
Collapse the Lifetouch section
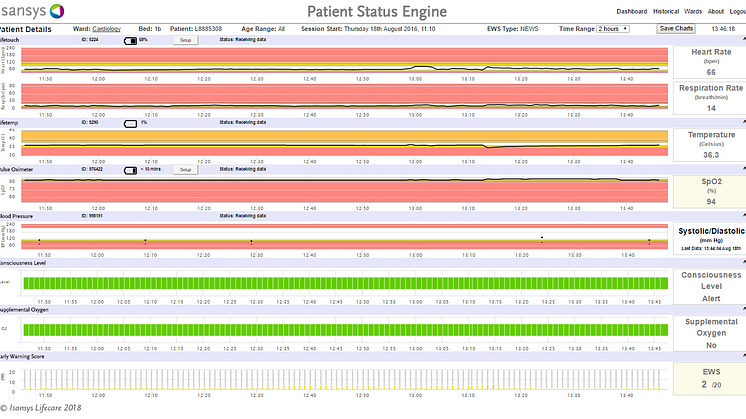(x=744, y=40)
